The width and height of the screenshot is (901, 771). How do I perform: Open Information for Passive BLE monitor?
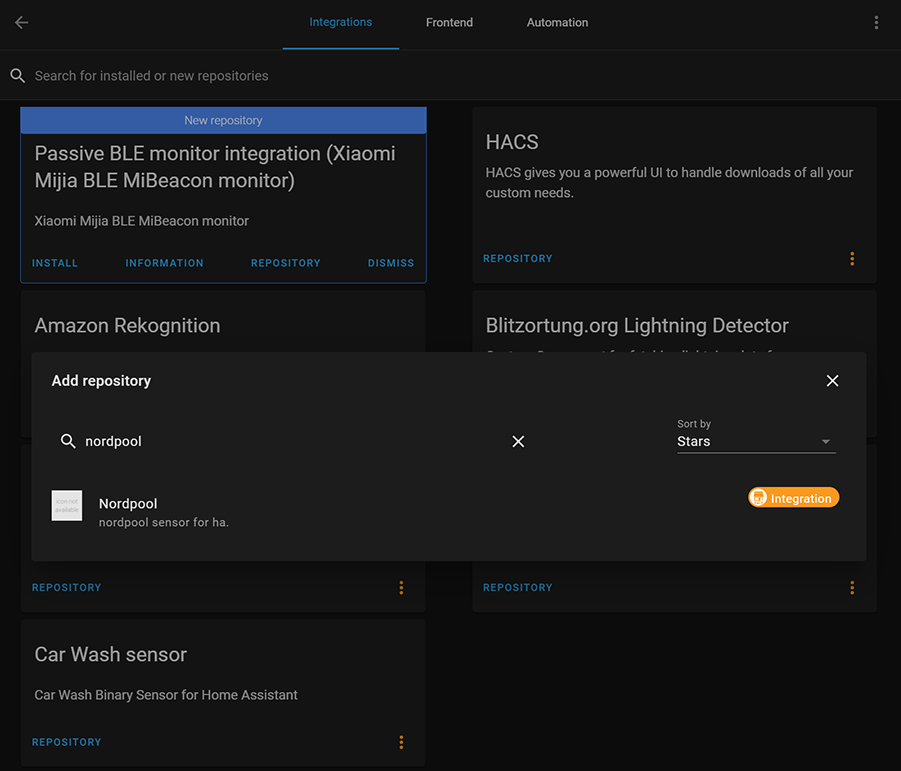pyautogui.click(x=164, y=263)
